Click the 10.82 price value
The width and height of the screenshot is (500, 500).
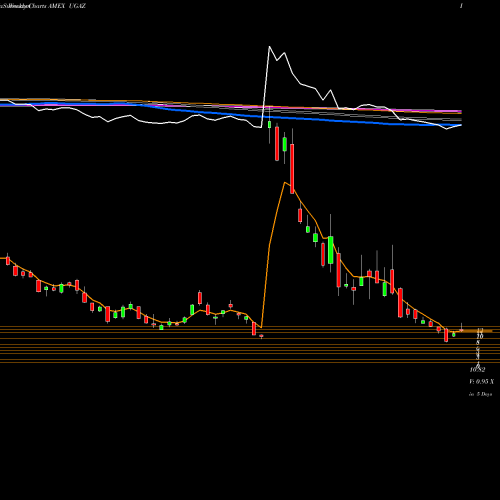477,370
